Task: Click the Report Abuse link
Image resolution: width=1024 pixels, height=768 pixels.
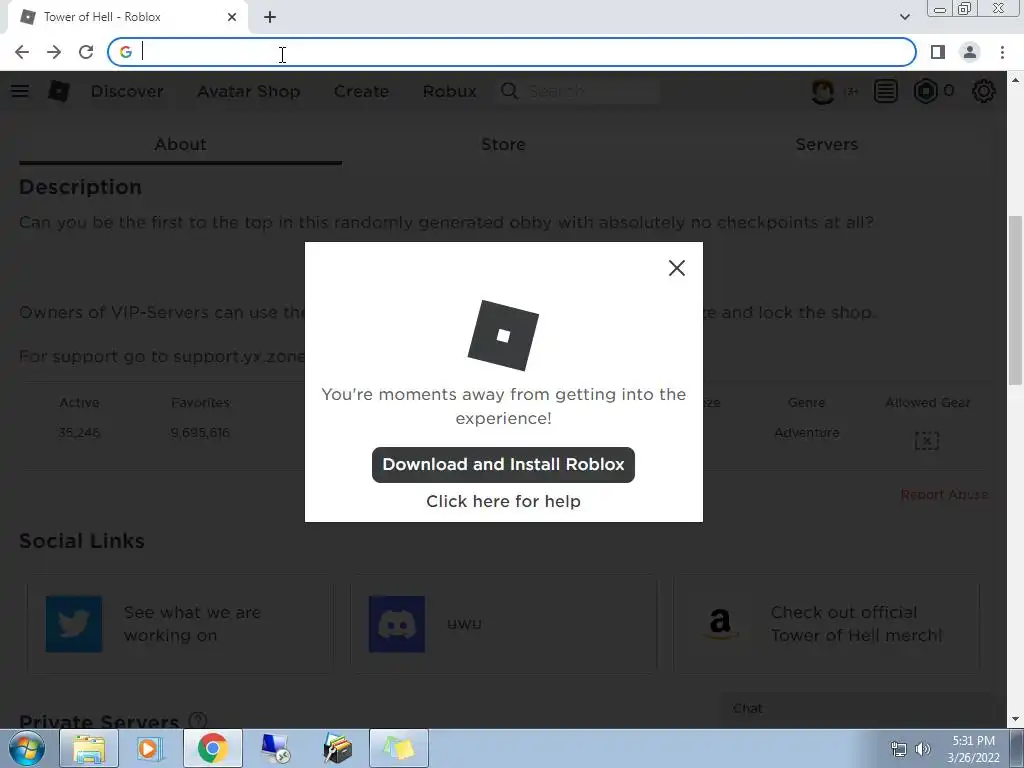Action: point(944,494)
